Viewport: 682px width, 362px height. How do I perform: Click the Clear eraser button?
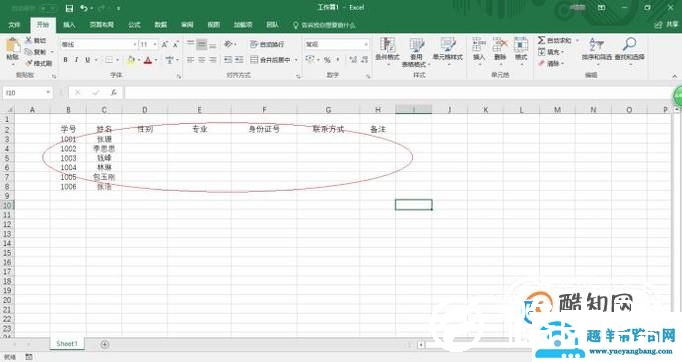click(550, 64)
